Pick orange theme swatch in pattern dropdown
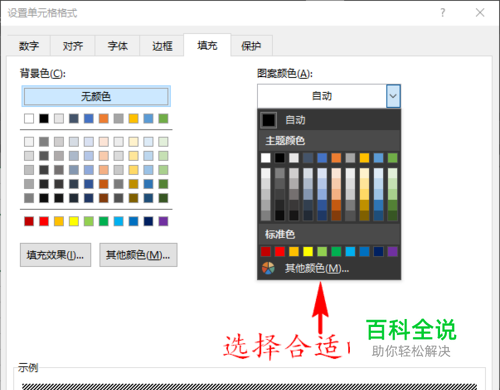The width and height of the screenshot is (500, 390). pyautogui.click(x=336, y=158)
